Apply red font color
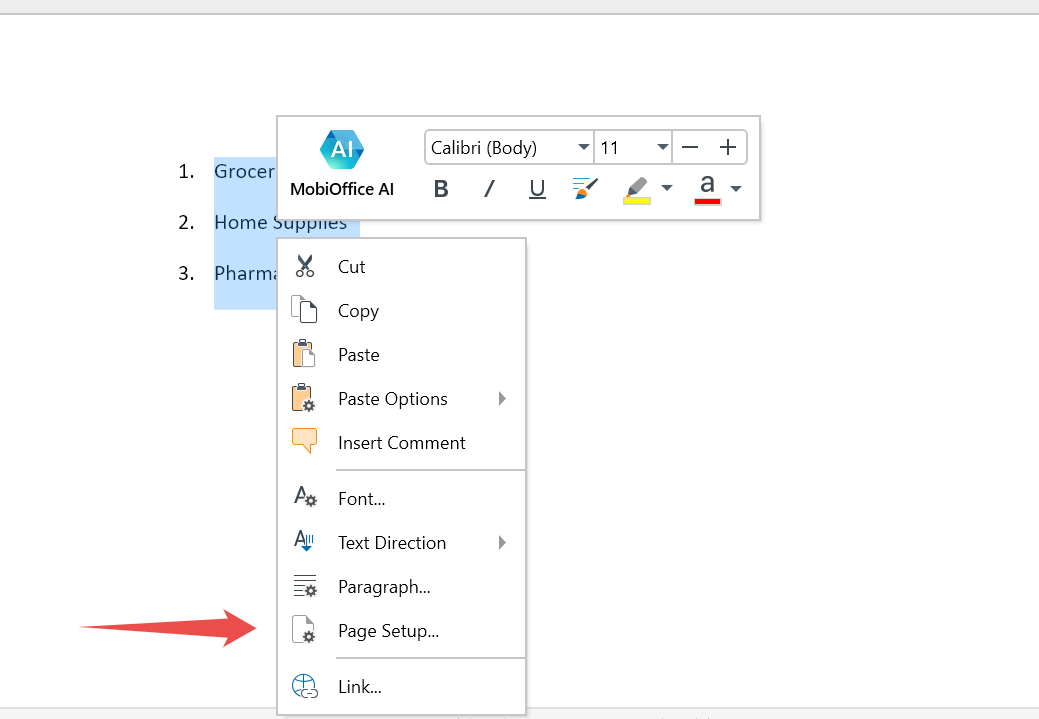The image size is (1039, 719). click(x=708, y=189)
